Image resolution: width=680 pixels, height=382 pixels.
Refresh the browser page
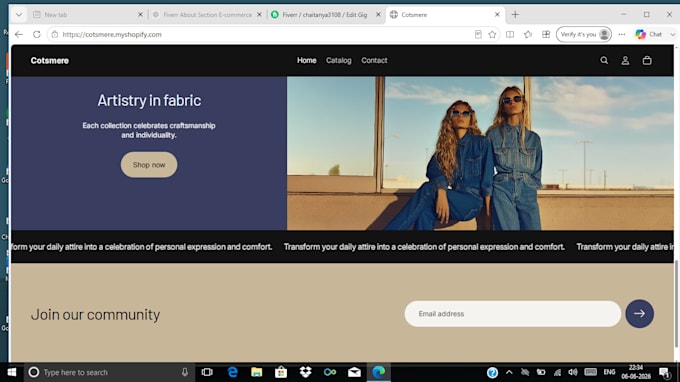pyautogui.click(x=36, y=34)
